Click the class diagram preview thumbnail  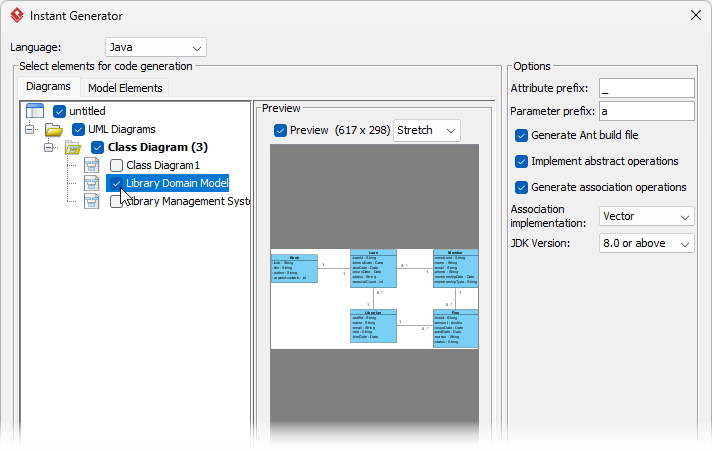[x=374, y=298]
